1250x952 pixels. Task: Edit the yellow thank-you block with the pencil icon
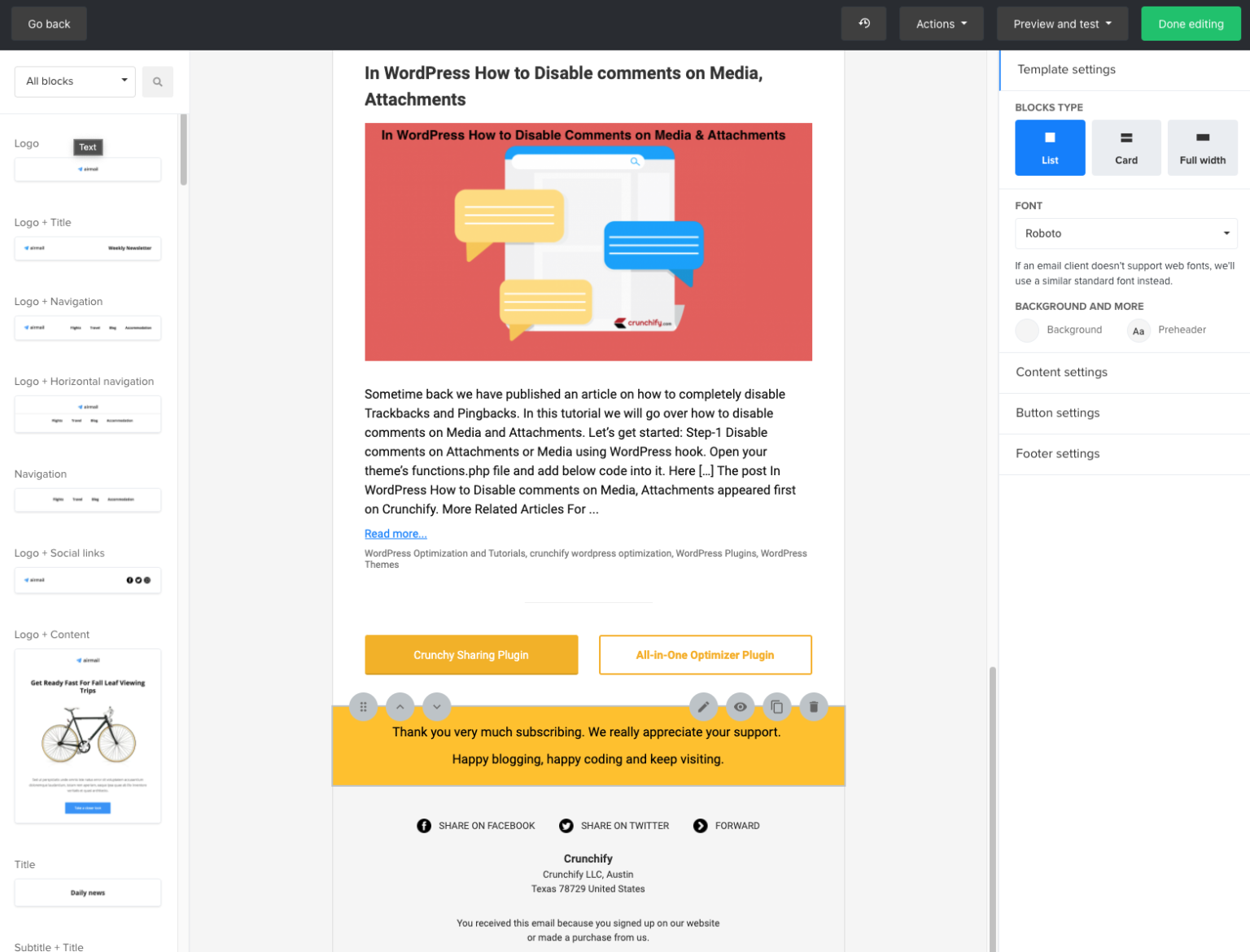703,706
